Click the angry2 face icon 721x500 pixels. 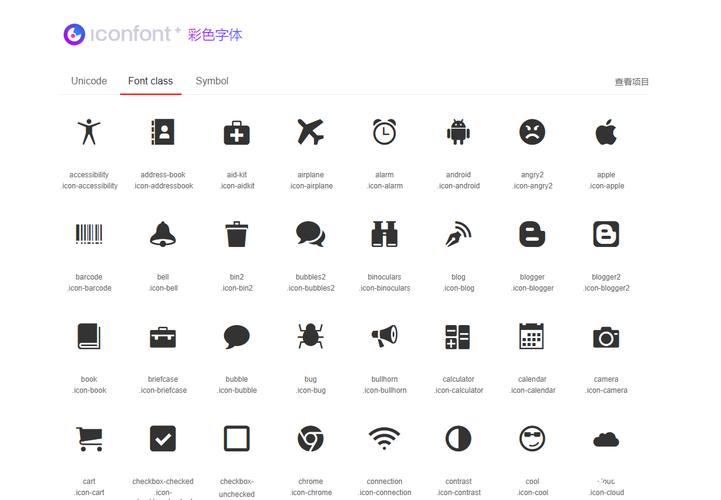point(532,132)
